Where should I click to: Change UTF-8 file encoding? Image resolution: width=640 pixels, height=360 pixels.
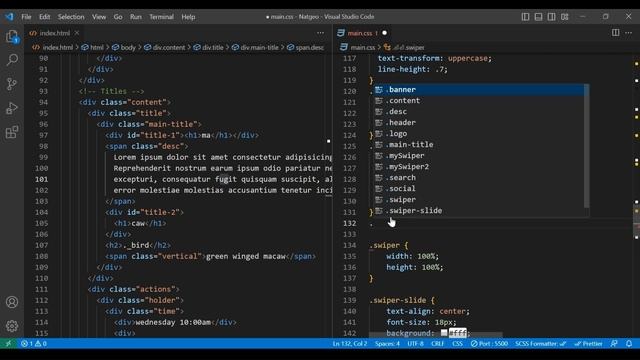415,344
